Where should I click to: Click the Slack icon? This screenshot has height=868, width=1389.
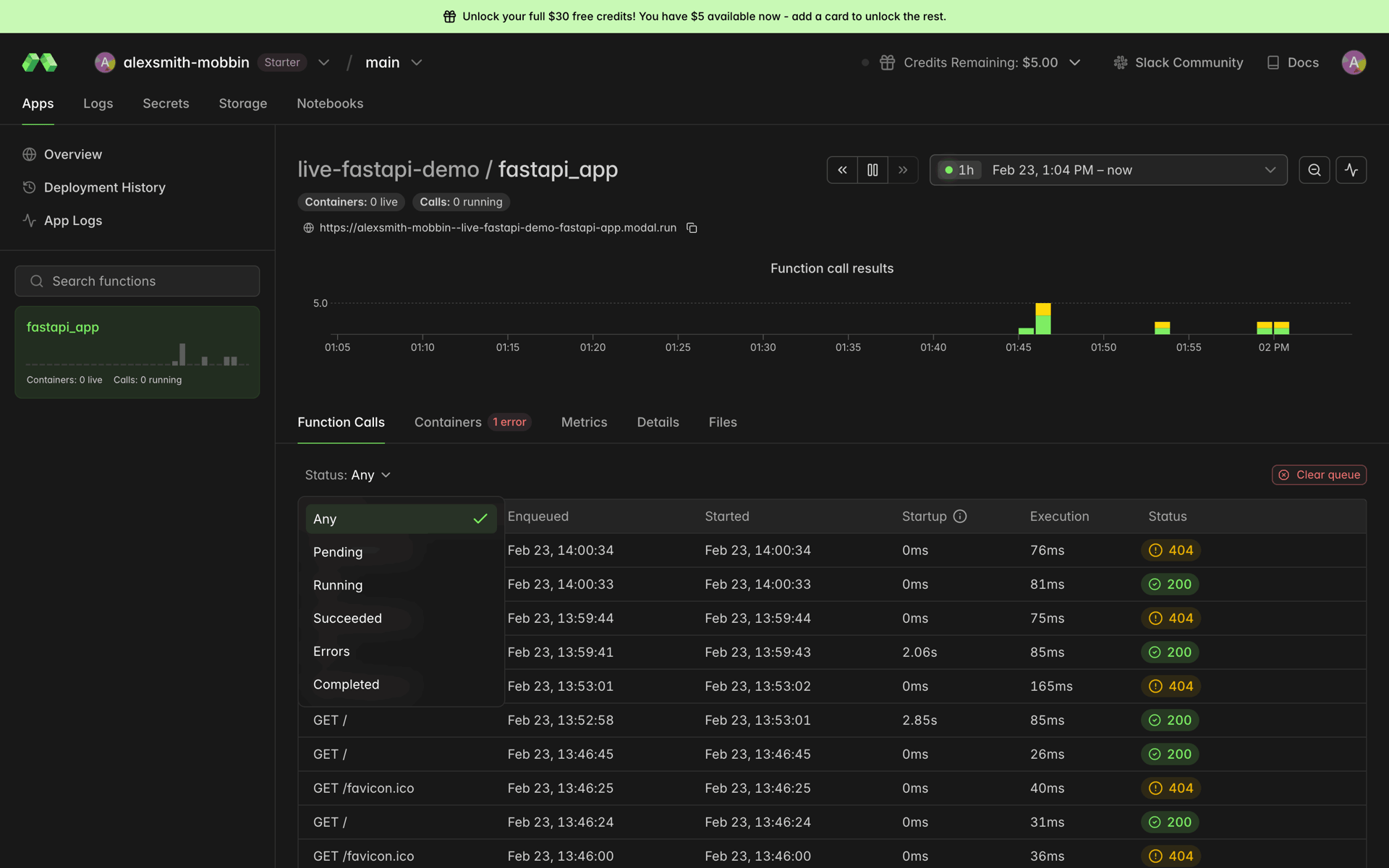(1121, 63)
